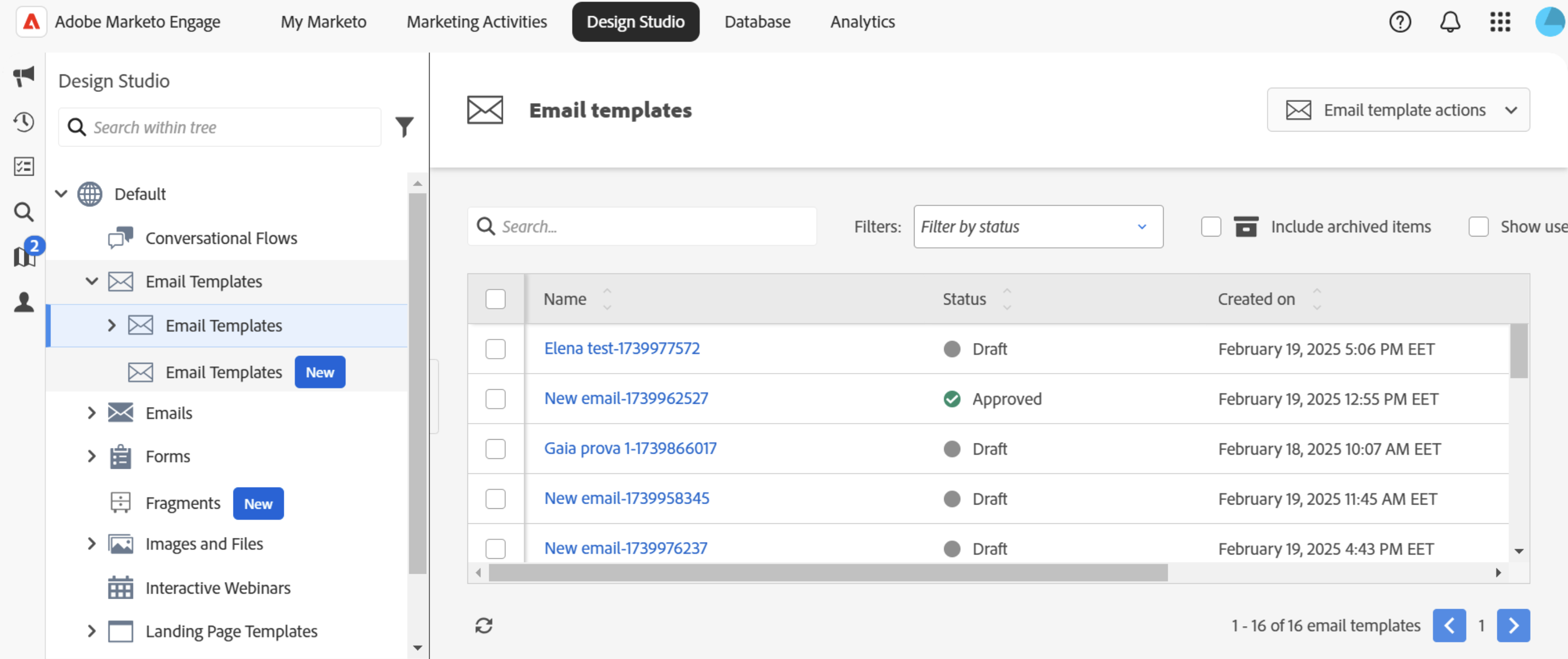Click the archive box icon
Image resolution: width=1568 pixels, height=659 pixels.
click(1246, 227)
